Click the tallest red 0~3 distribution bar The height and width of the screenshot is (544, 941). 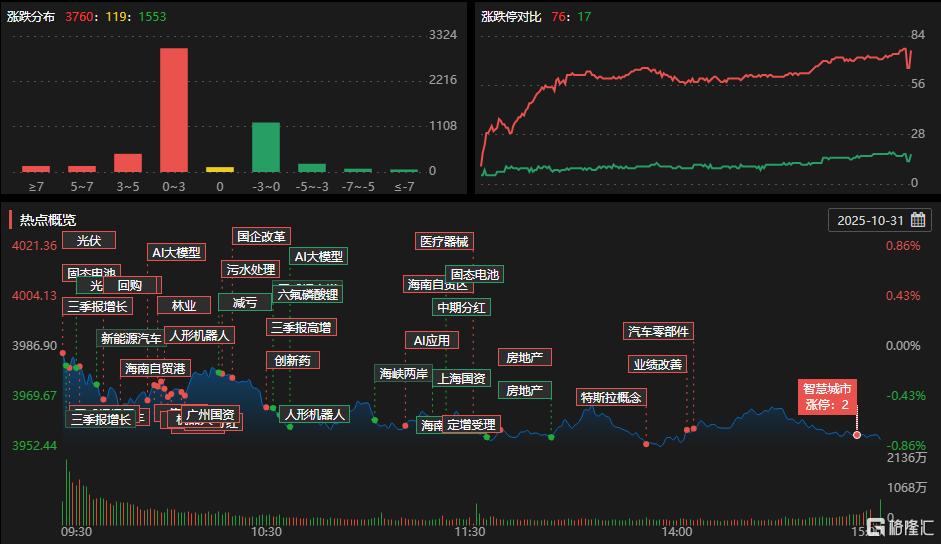pos(174,110)
